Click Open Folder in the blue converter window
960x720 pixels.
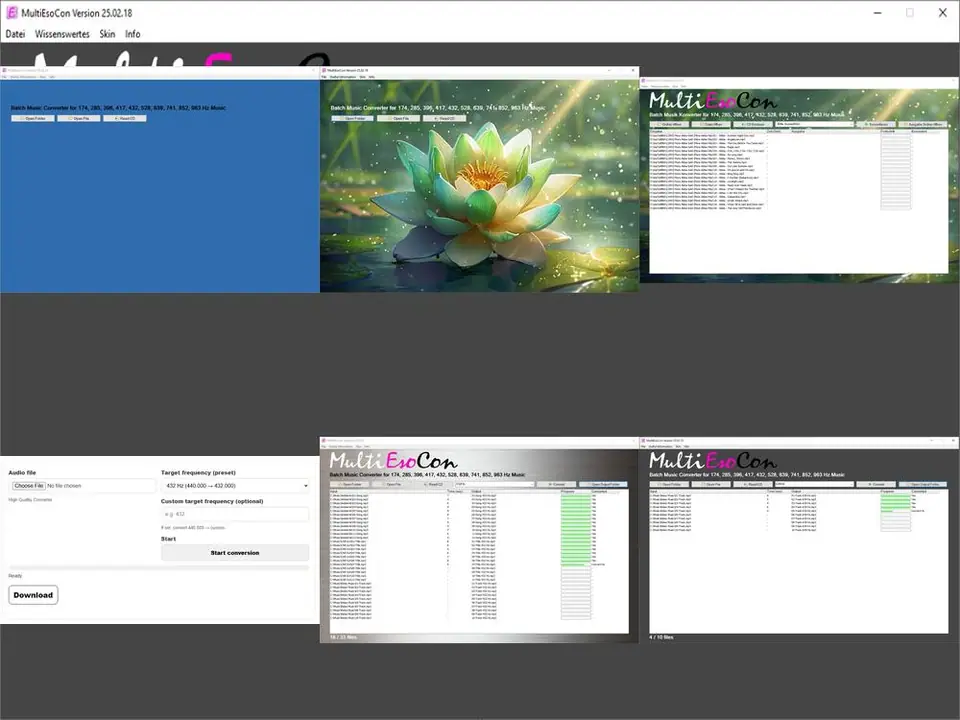[35, 118]
